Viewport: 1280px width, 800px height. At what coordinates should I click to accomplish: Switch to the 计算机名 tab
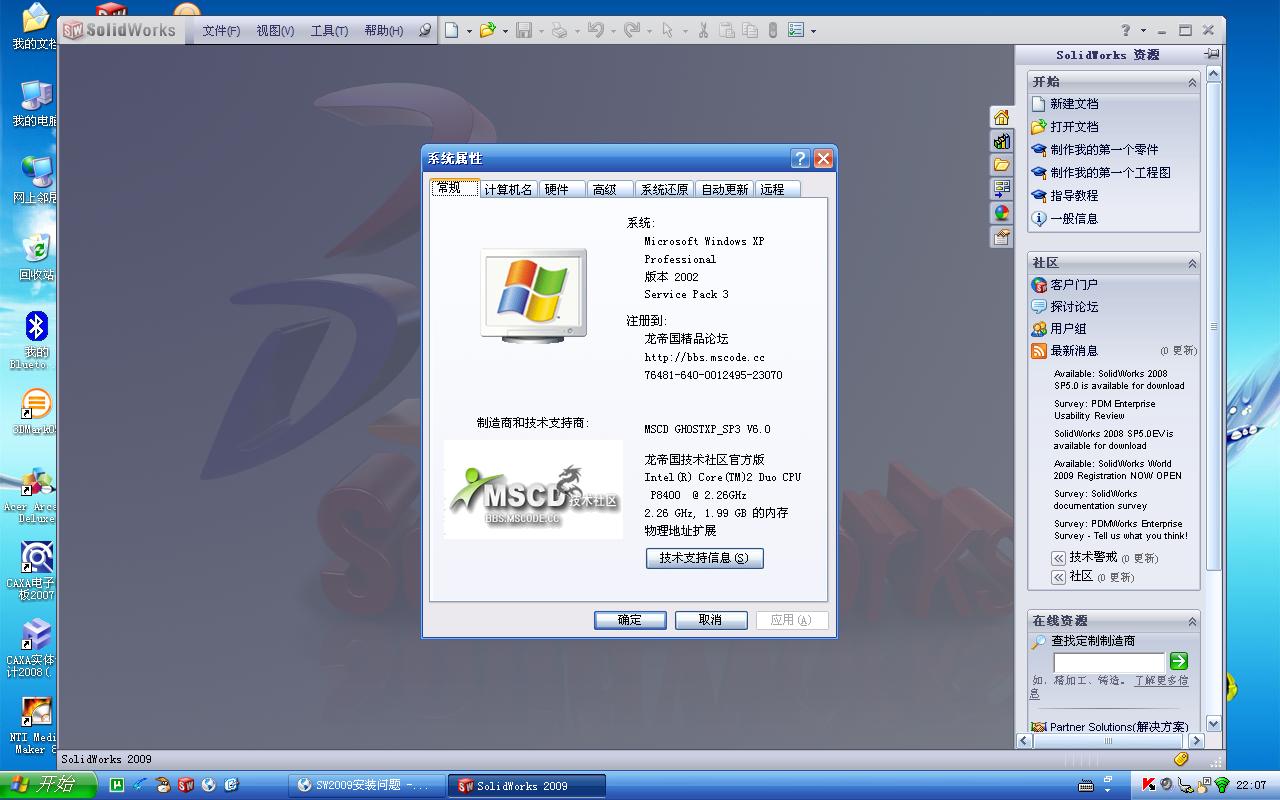click(508, 189)
